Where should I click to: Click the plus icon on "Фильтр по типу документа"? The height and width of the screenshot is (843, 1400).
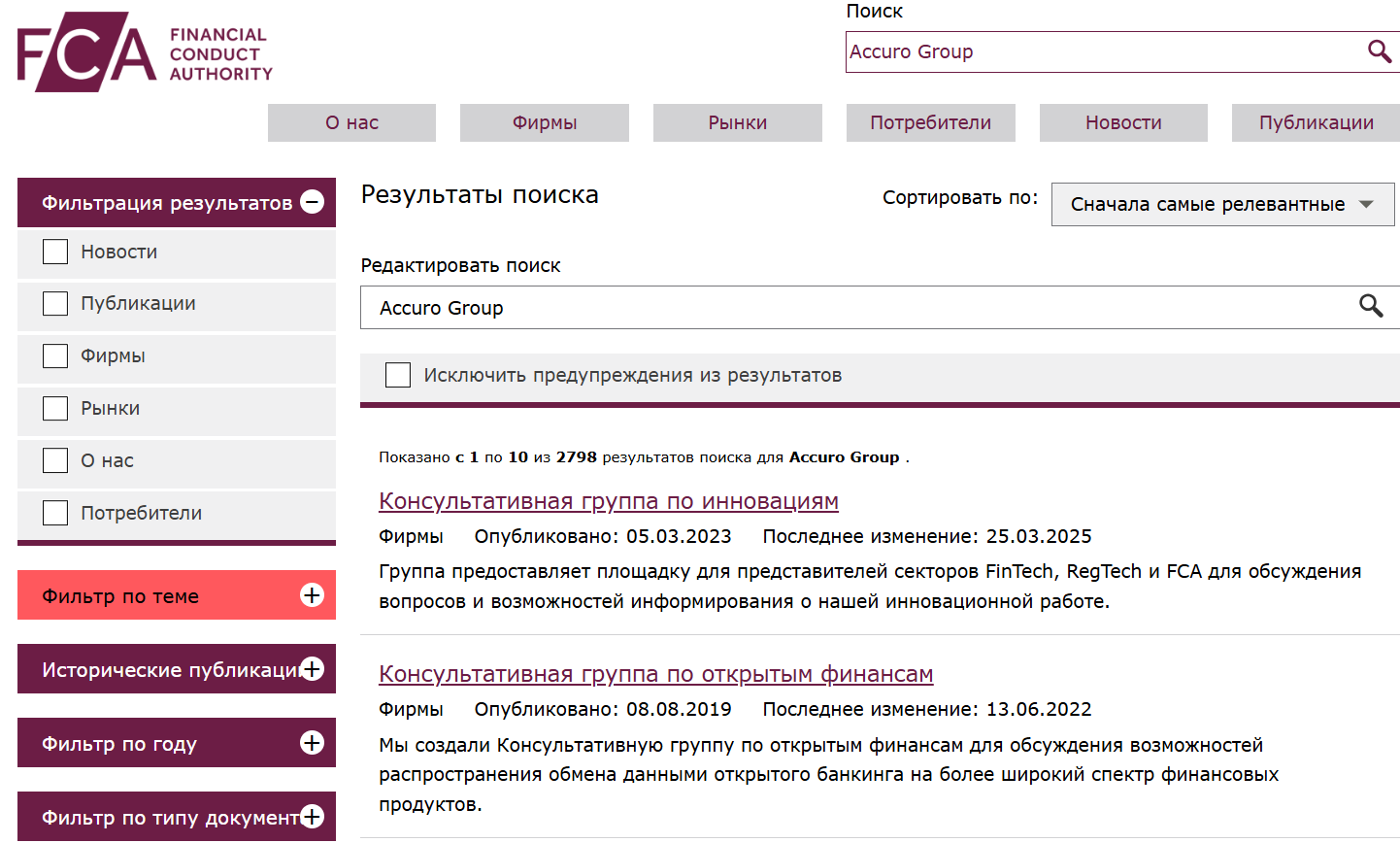(x=312, y=816)
